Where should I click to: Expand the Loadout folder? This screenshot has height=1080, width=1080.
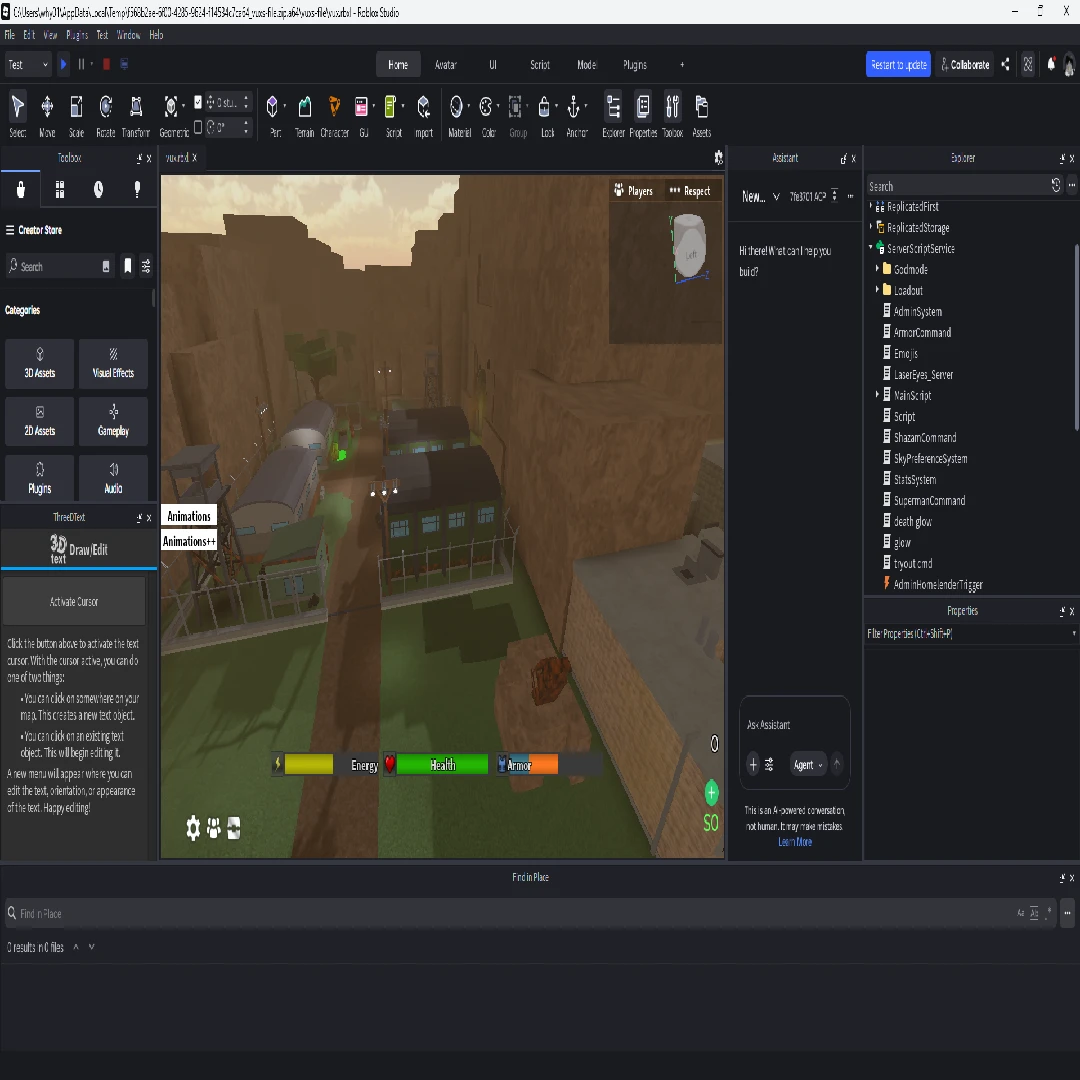tap(877, 289)
